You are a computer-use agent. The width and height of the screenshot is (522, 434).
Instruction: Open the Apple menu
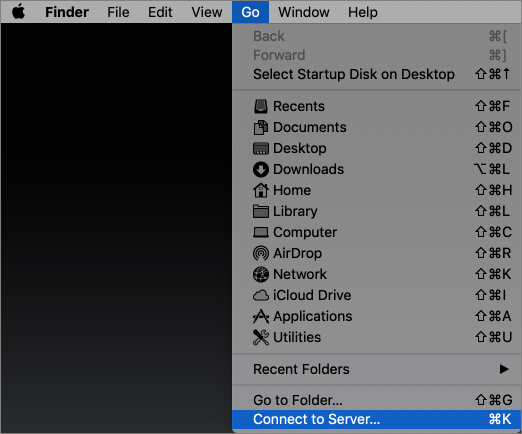19,12
